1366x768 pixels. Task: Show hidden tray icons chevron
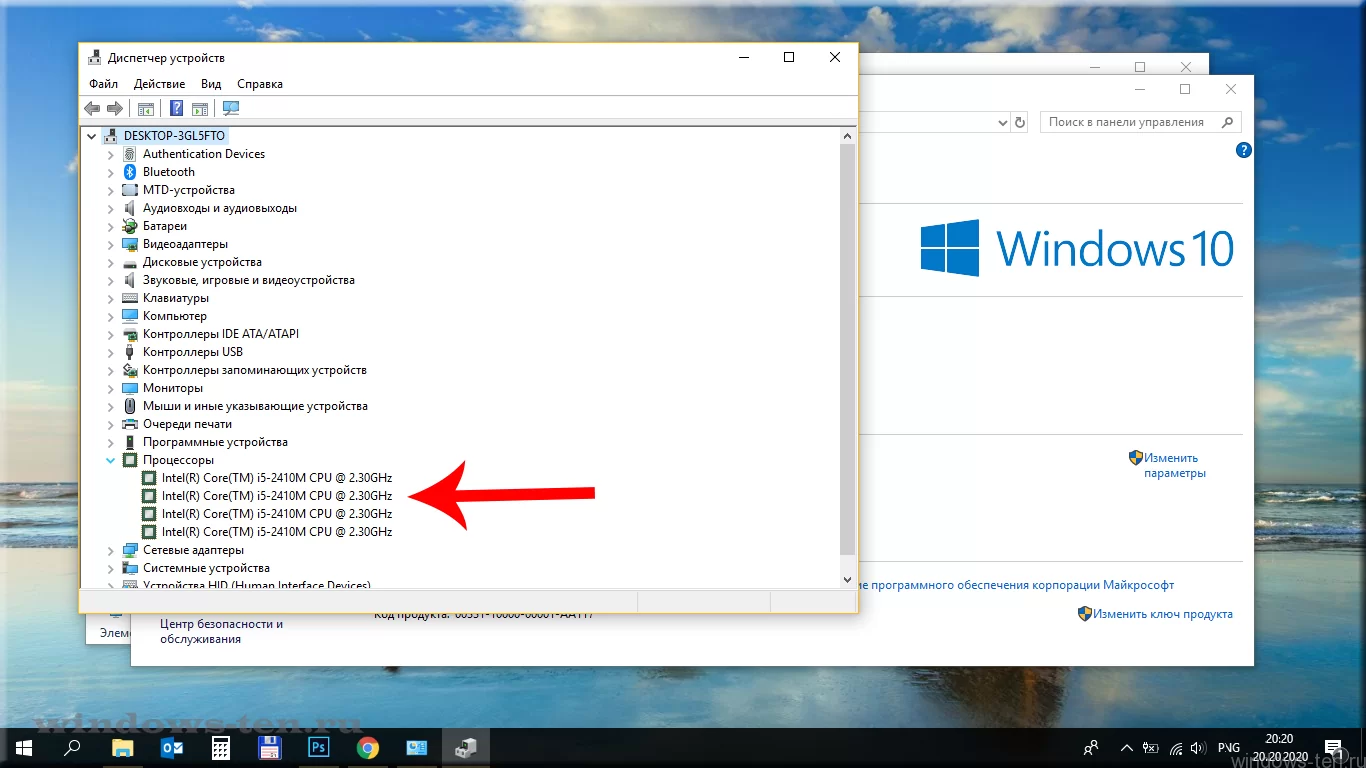(x=1127, y=748)
